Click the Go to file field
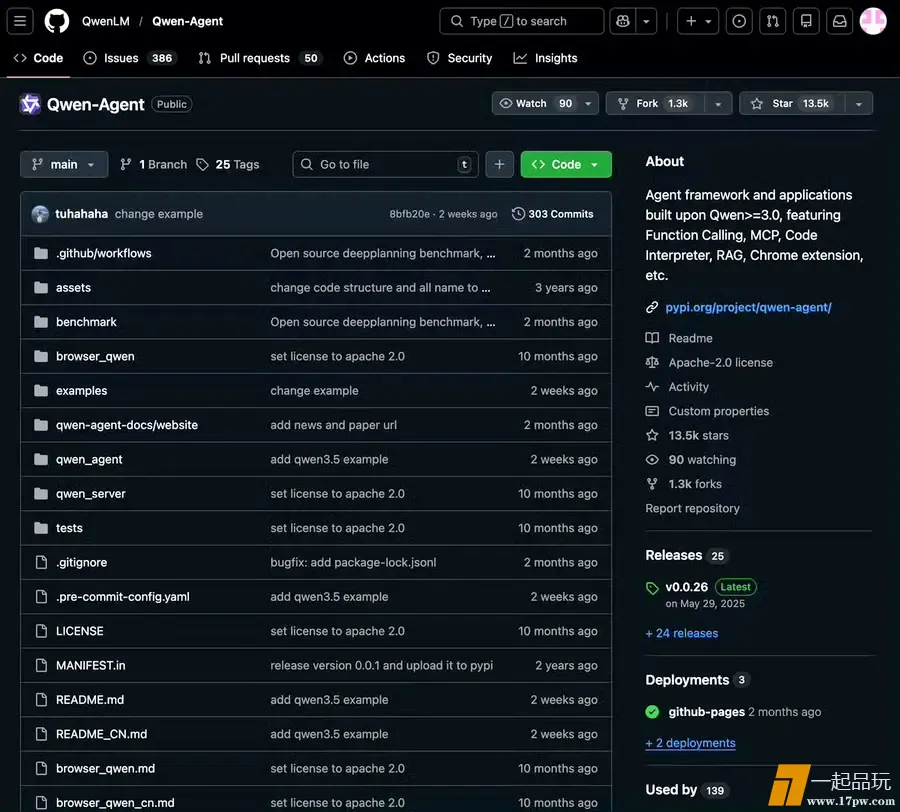The width and height of the screenshot is (900, 812). pos(385,164)
